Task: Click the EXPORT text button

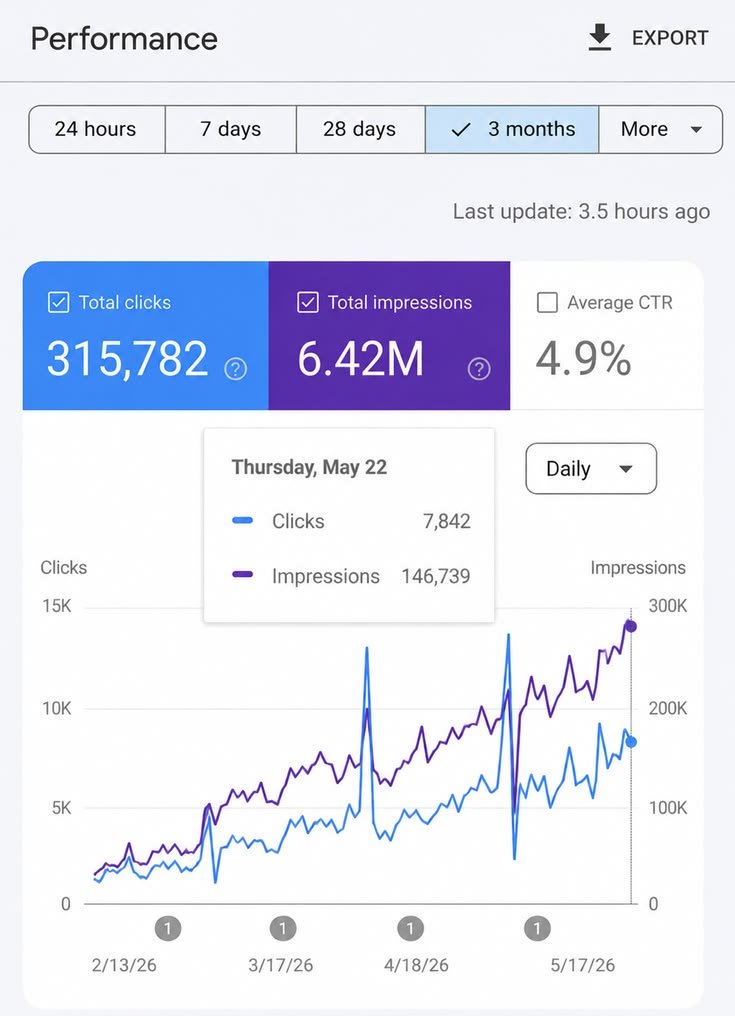Action: coord(670,38)
